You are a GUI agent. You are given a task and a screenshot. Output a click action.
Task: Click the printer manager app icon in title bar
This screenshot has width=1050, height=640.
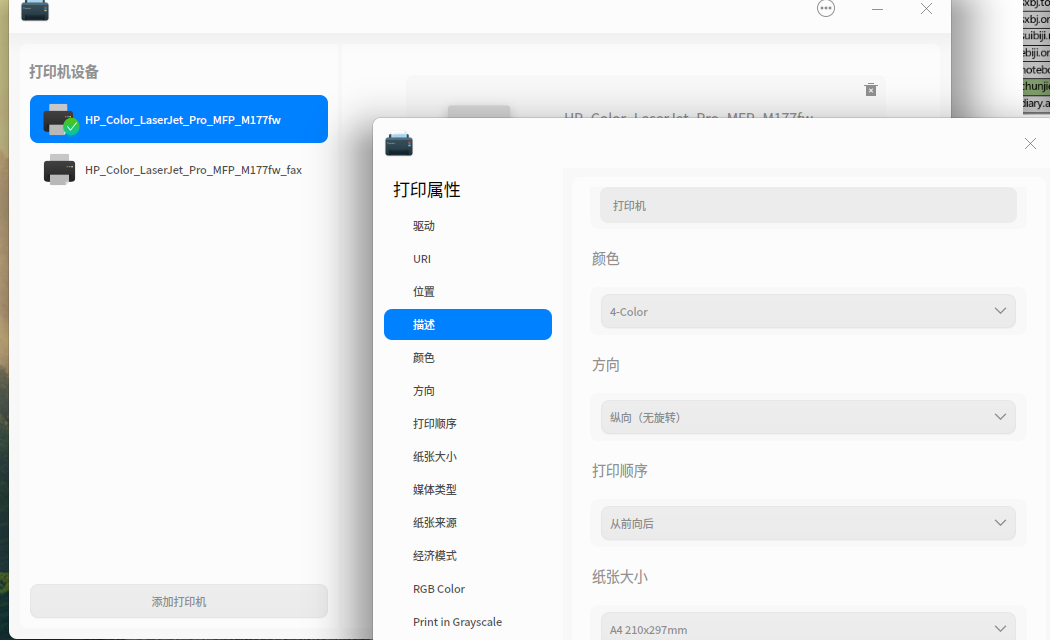click(x=35, y=10)
